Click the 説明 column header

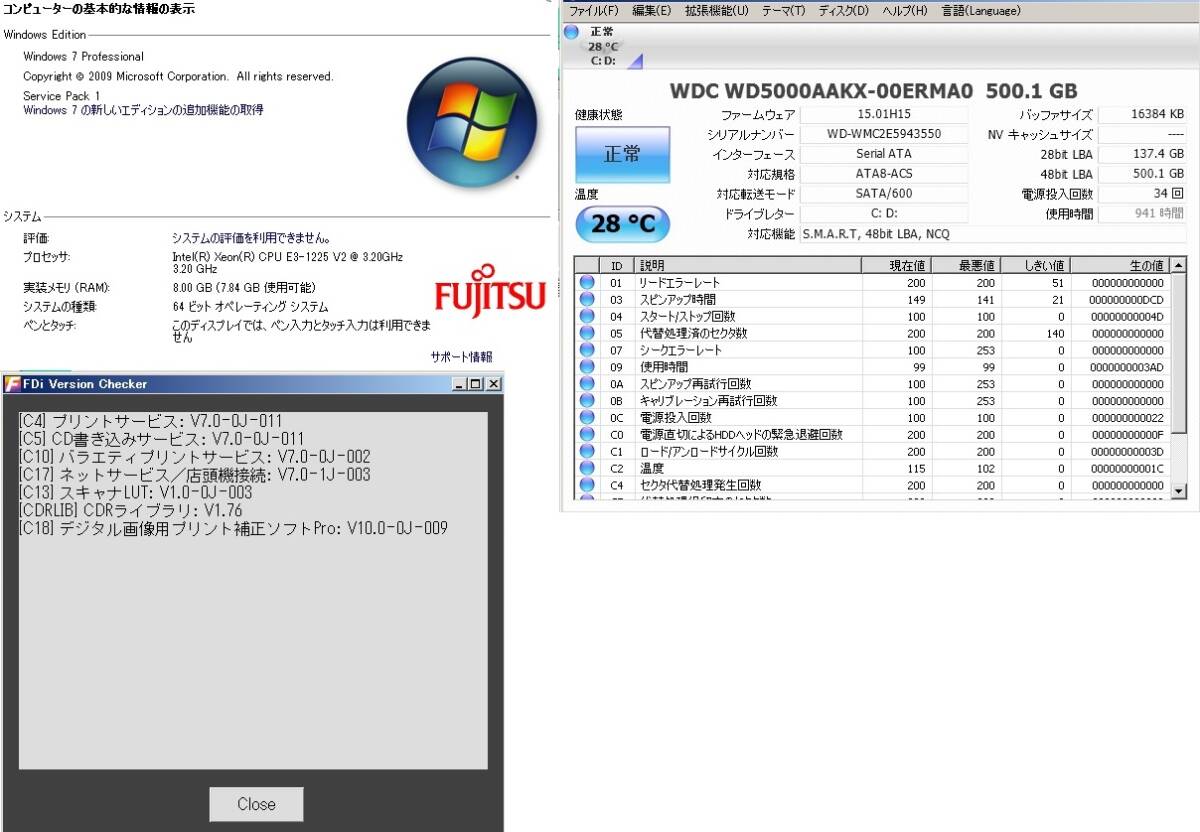tap(749, 266)
